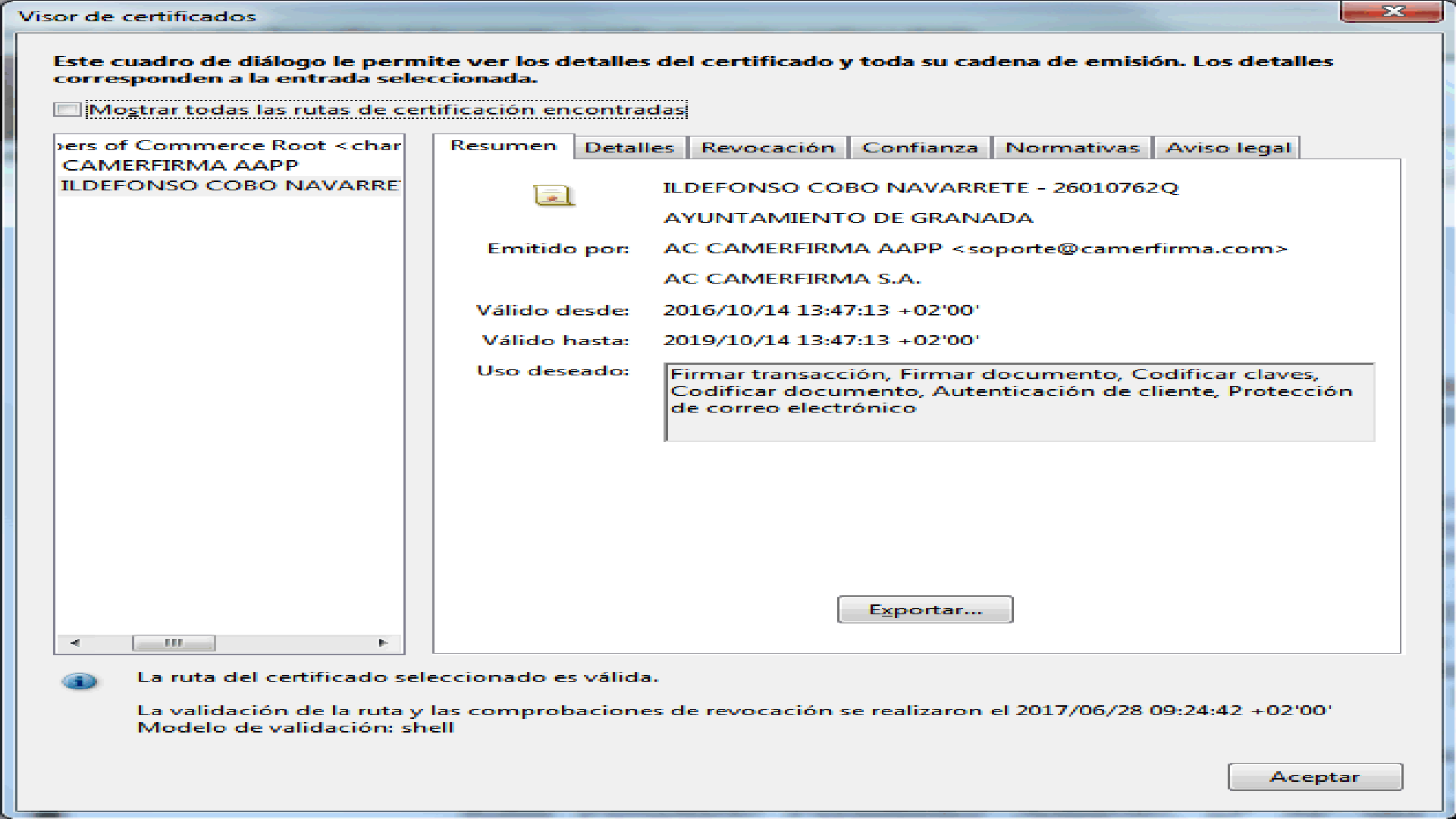Click the Aceptar button
1456x819 pixels.
point(1314,777)
